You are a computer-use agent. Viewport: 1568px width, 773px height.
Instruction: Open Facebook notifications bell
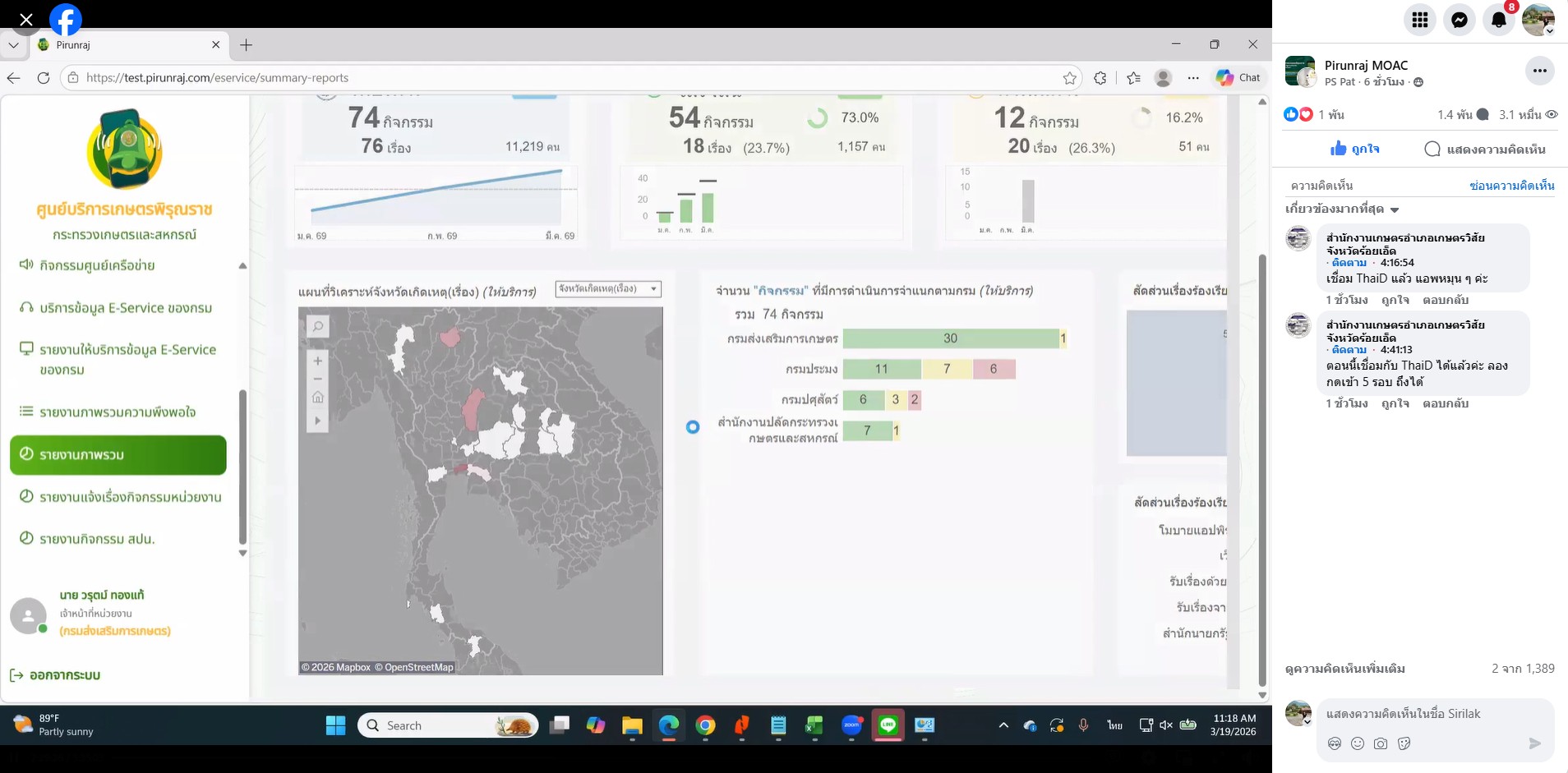[x=1499, y=21]
